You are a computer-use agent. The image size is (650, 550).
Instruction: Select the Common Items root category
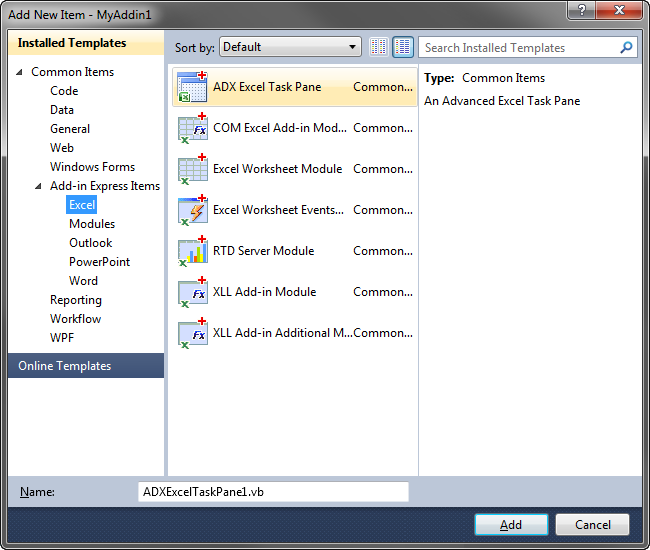pyautogui.click(x=73, y=72)
